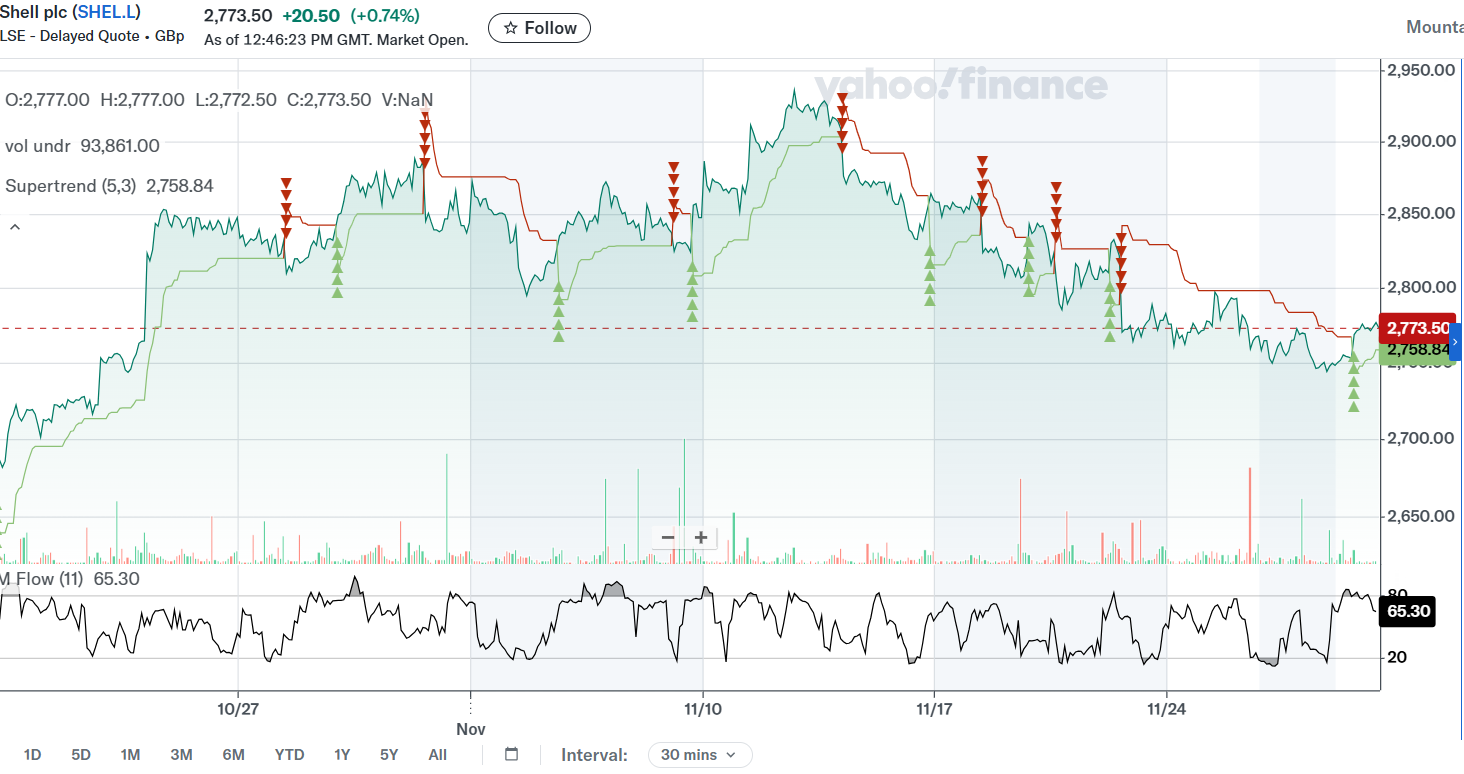
Task: Click the M Flow (11) indicator label
Action: coord(44,578)
